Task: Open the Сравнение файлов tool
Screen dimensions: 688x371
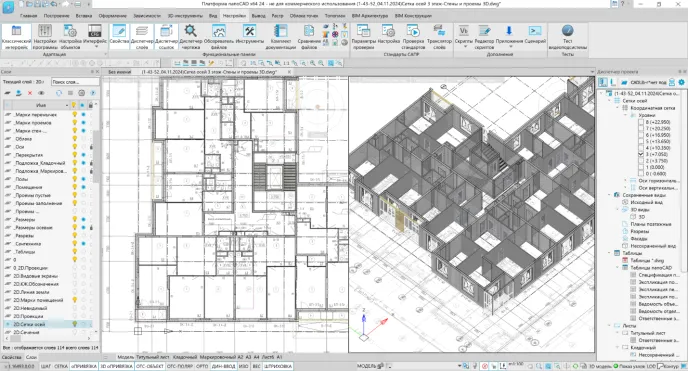Action: coord(309,36)
